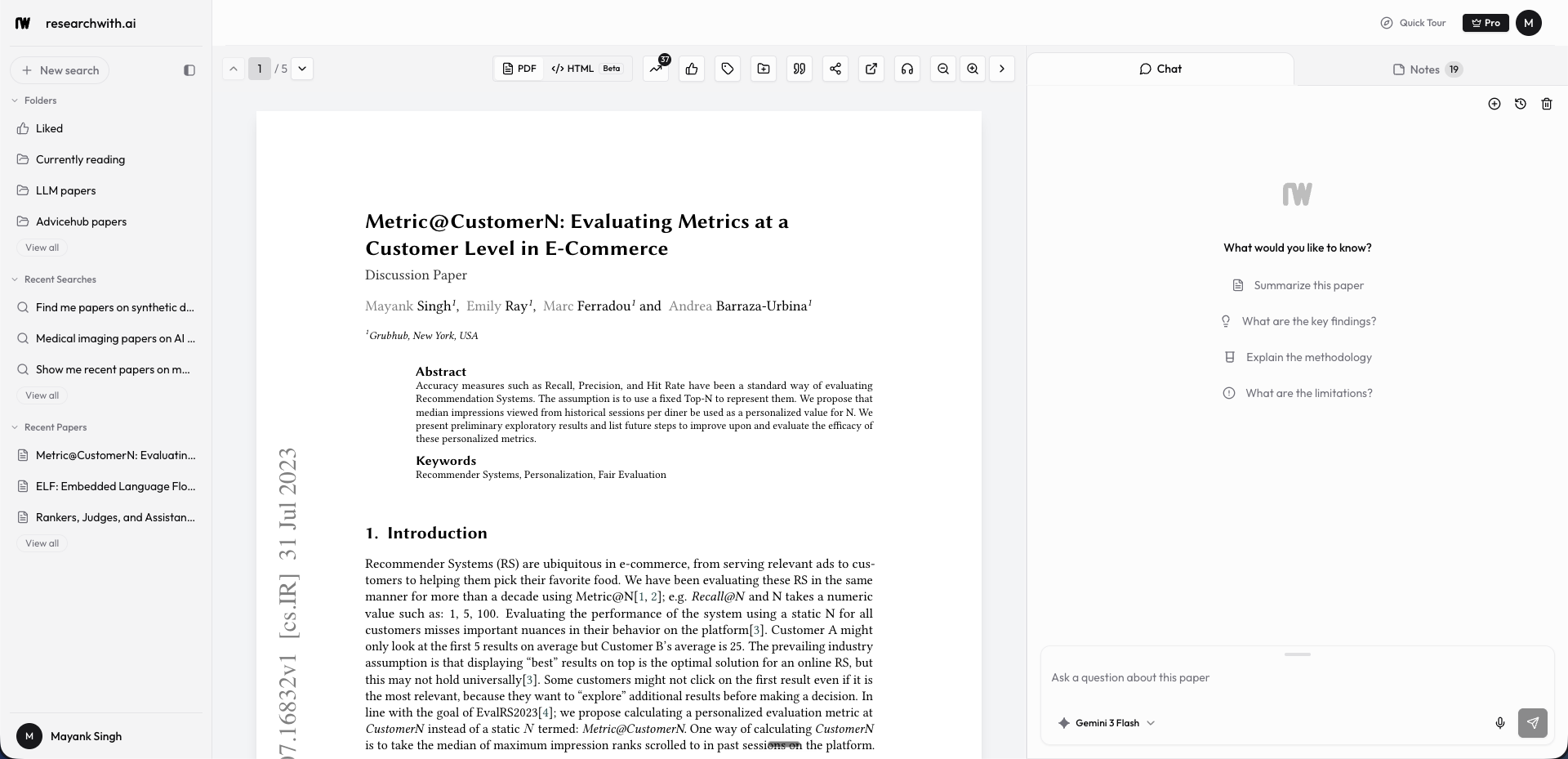Select 'What are the limitations?' suggestion
Screen dimensions: 1568x759
[x=1298, y=393]
